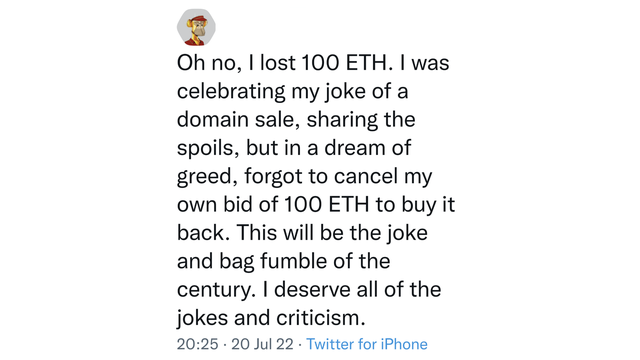Screen dimensions: 640x360
Task: Open the Bored Ape hexagon profile avatar
Action: tap(196, 27)
